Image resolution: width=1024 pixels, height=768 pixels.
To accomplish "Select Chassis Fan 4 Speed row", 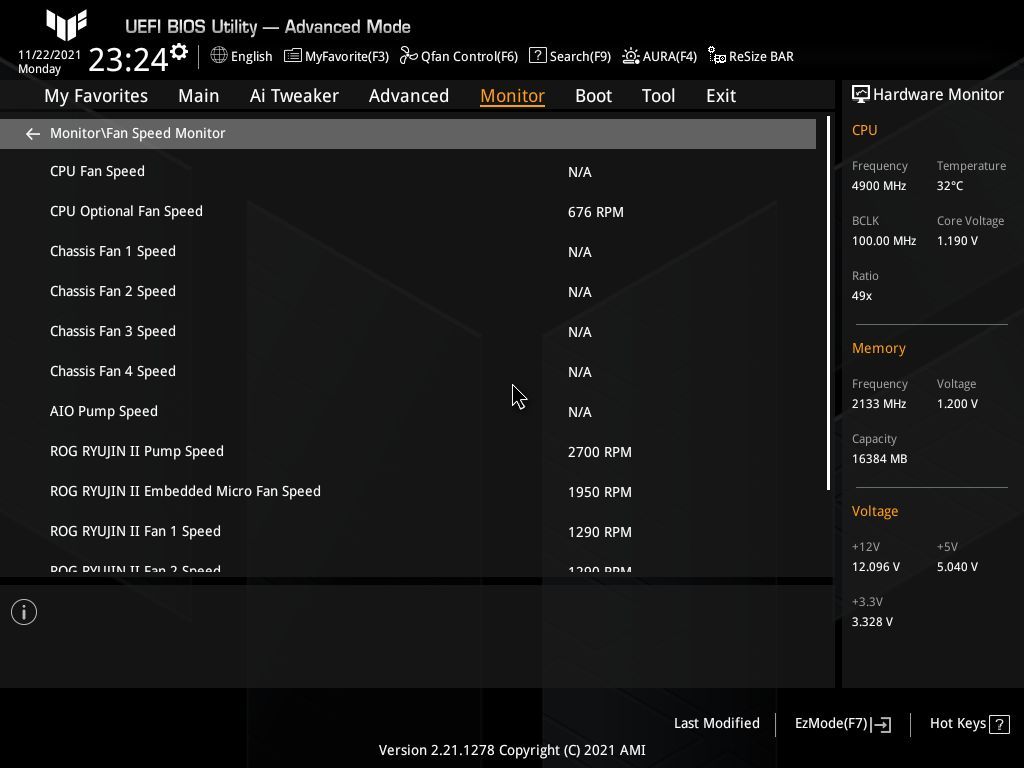I will [408, 371].
